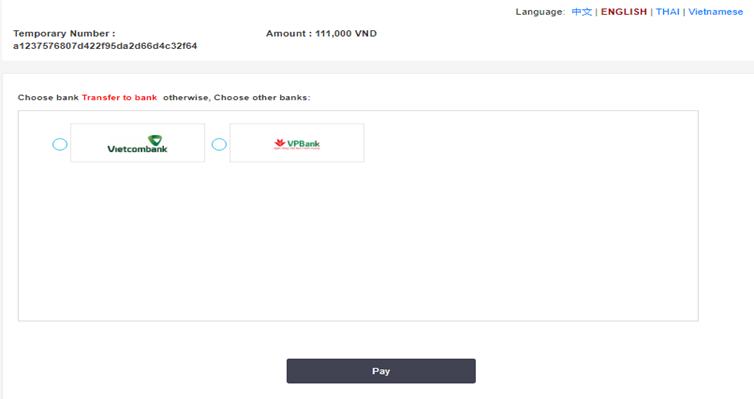Viewport: 754px width, 399px height.
Task: Switch language to Chinese (中文)
Action: pyautogui.click(x=581, y=12)
